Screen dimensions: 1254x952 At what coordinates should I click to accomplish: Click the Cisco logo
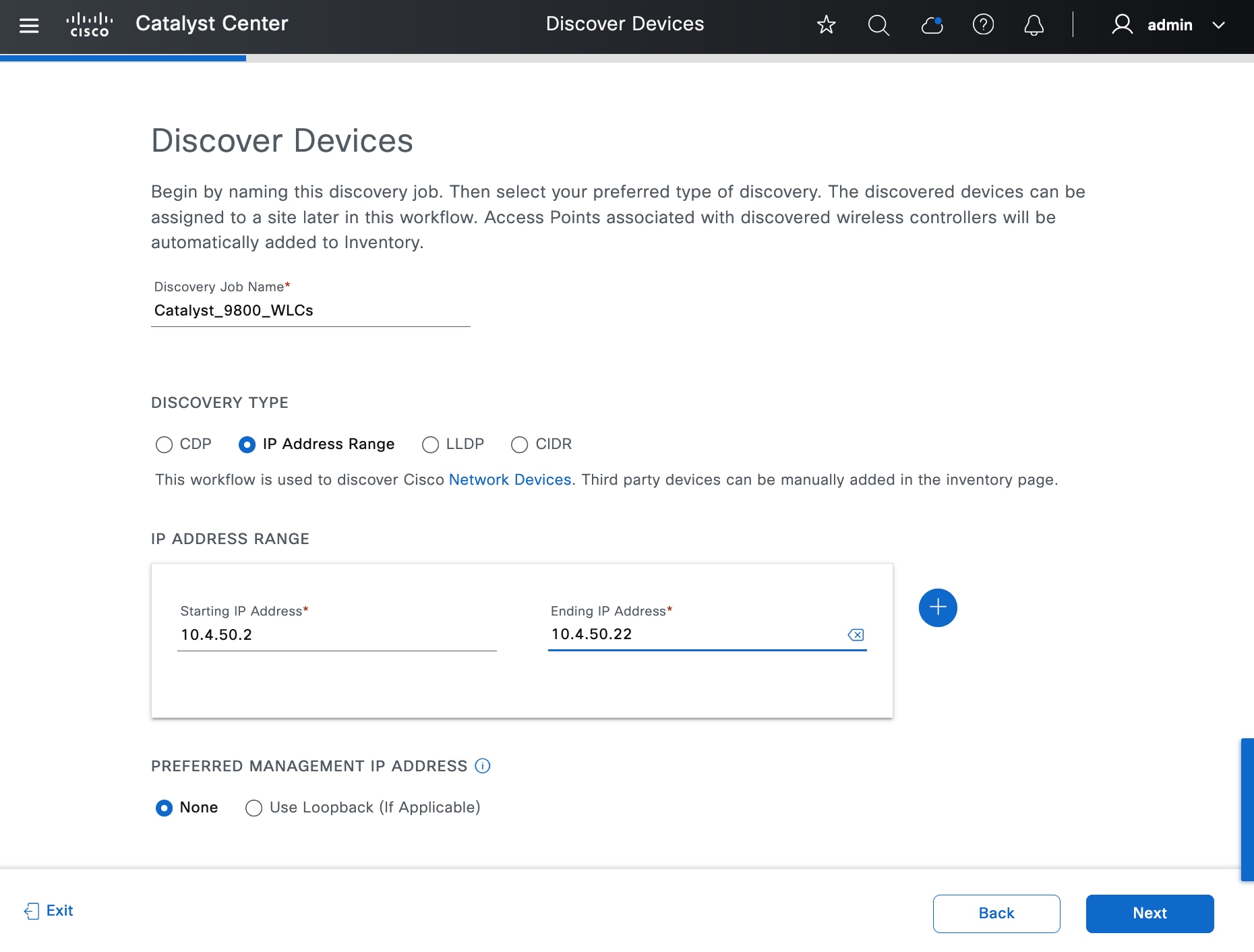90,25
